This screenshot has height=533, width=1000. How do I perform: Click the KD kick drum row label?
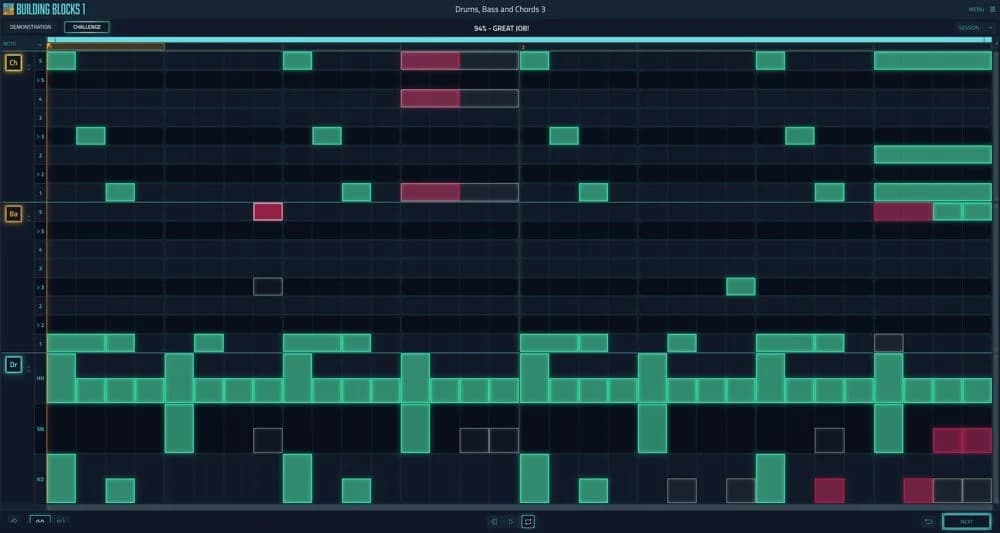[x=41, y=478]
